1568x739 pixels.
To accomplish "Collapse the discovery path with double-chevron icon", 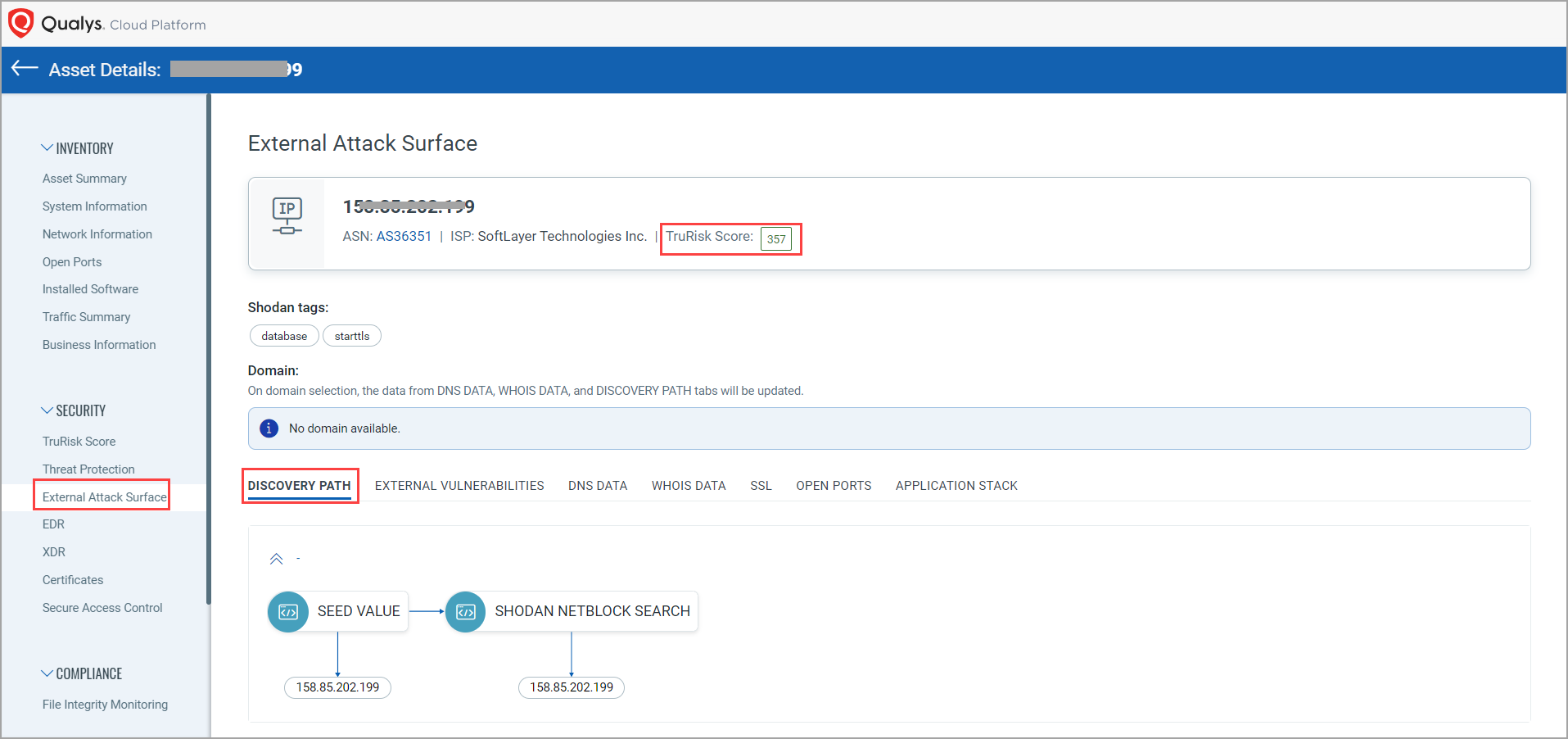I will click(x=276, y=559).
